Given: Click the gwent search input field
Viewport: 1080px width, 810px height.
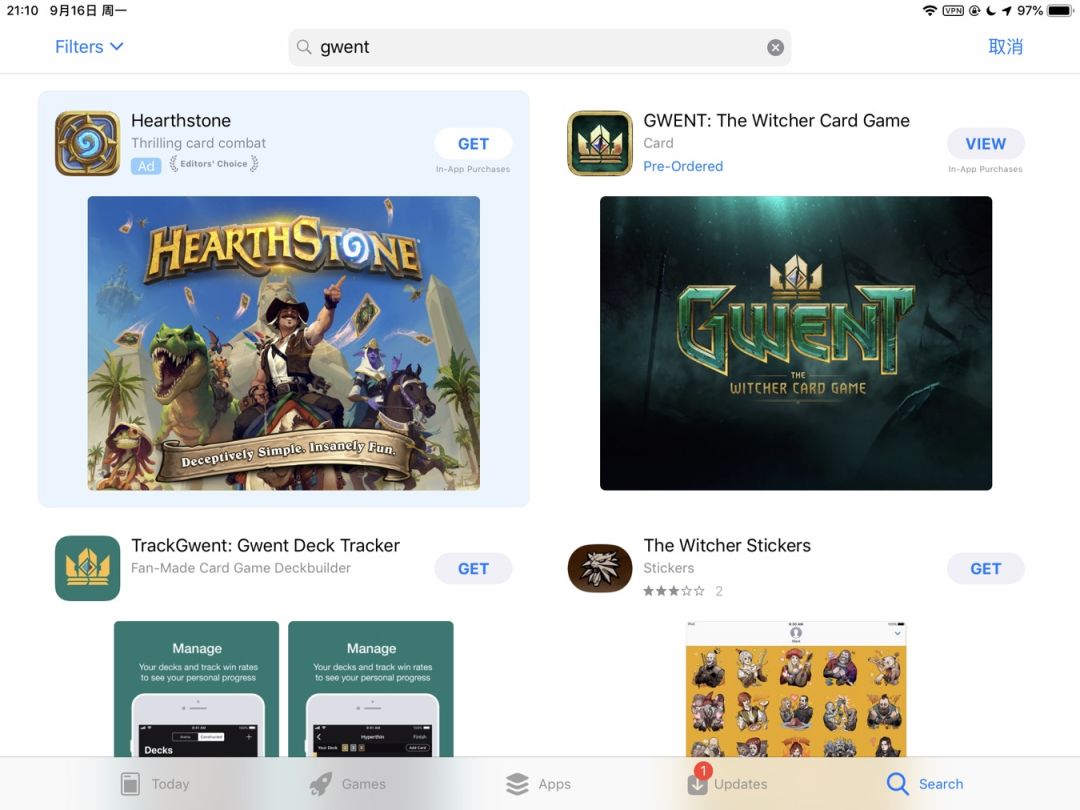Looking at the screenshot, I should [x=539, y=47].
